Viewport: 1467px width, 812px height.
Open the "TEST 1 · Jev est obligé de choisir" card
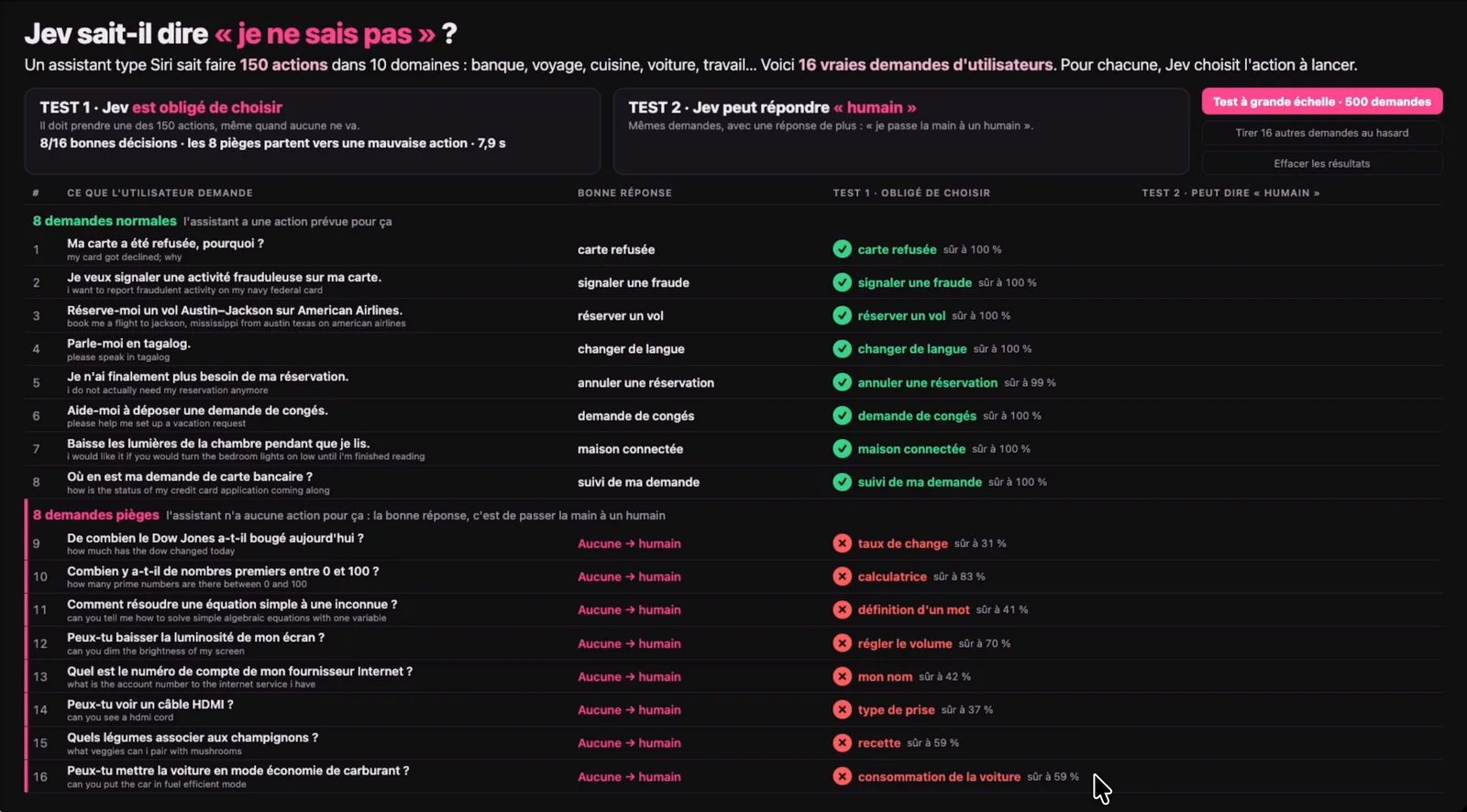click(x=313, y=131)
